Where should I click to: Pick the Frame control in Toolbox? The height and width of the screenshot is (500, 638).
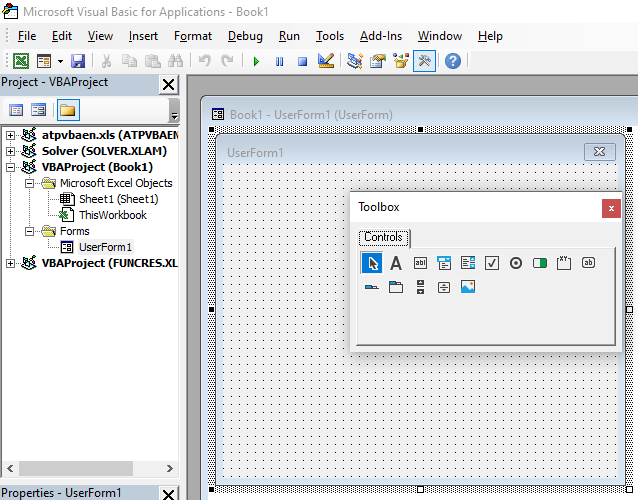564,263
